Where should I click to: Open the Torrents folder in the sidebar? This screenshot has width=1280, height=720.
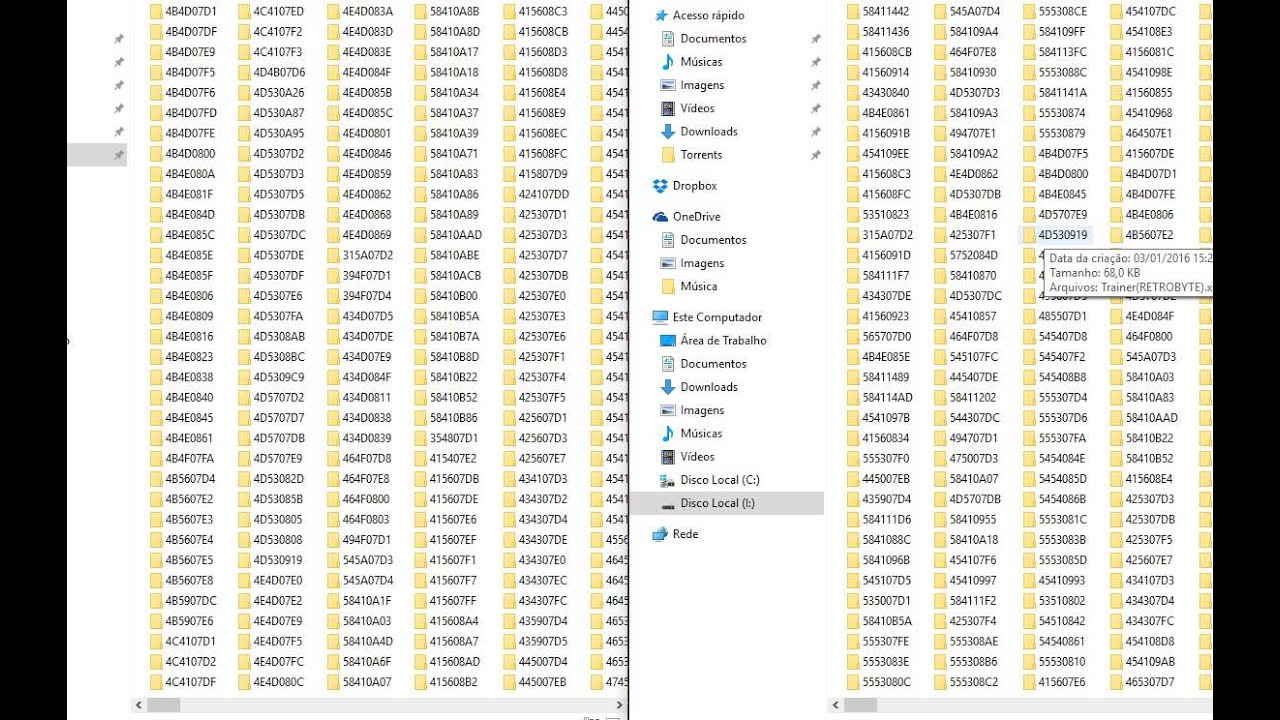pos(701,154)
